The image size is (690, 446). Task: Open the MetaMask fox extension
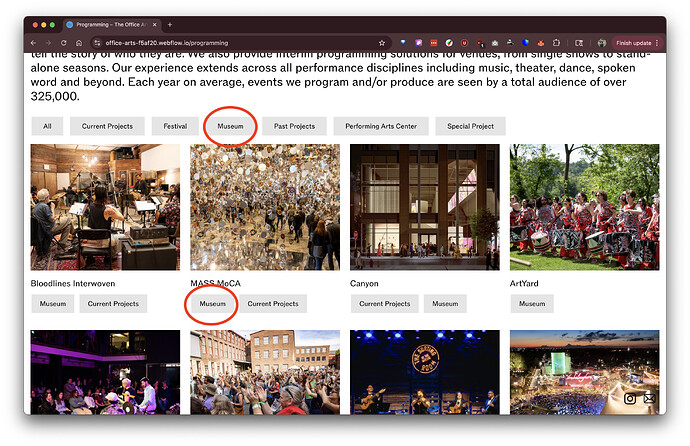pos(541,43)
